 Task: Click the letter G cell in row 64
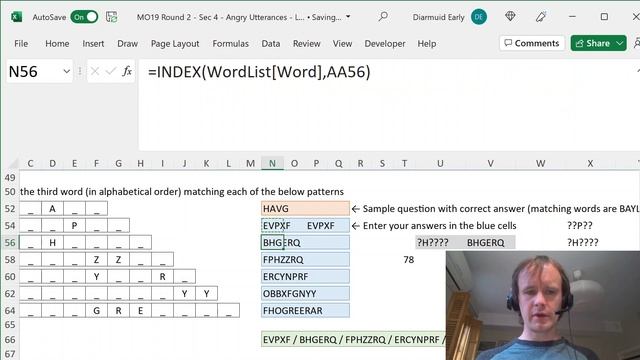pyautogui.click(x=96, y=311)
